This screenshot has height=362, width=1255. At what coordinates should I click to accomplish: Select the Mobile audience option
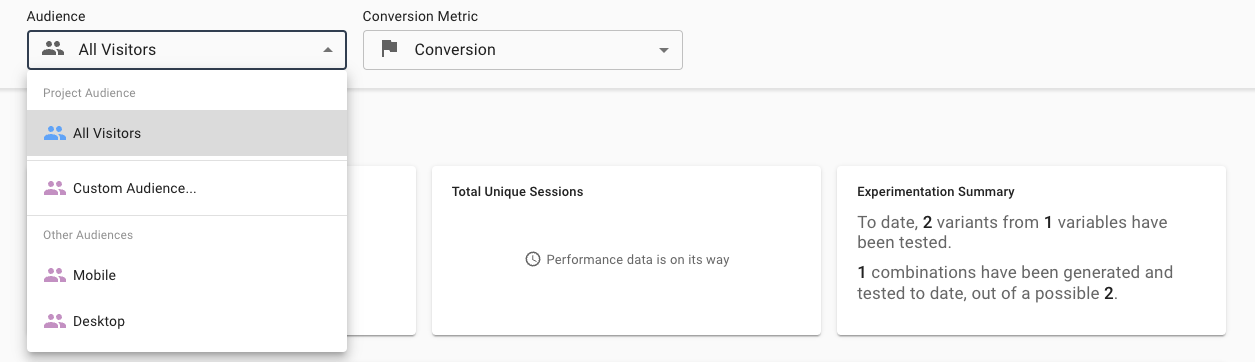(x=187, y=275)
